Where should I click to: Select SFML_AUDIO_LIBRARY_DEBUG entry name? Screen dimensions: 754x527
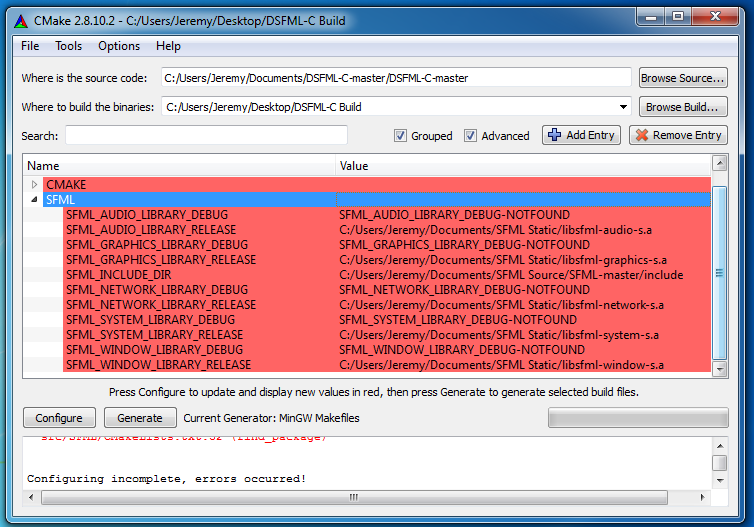147,214
